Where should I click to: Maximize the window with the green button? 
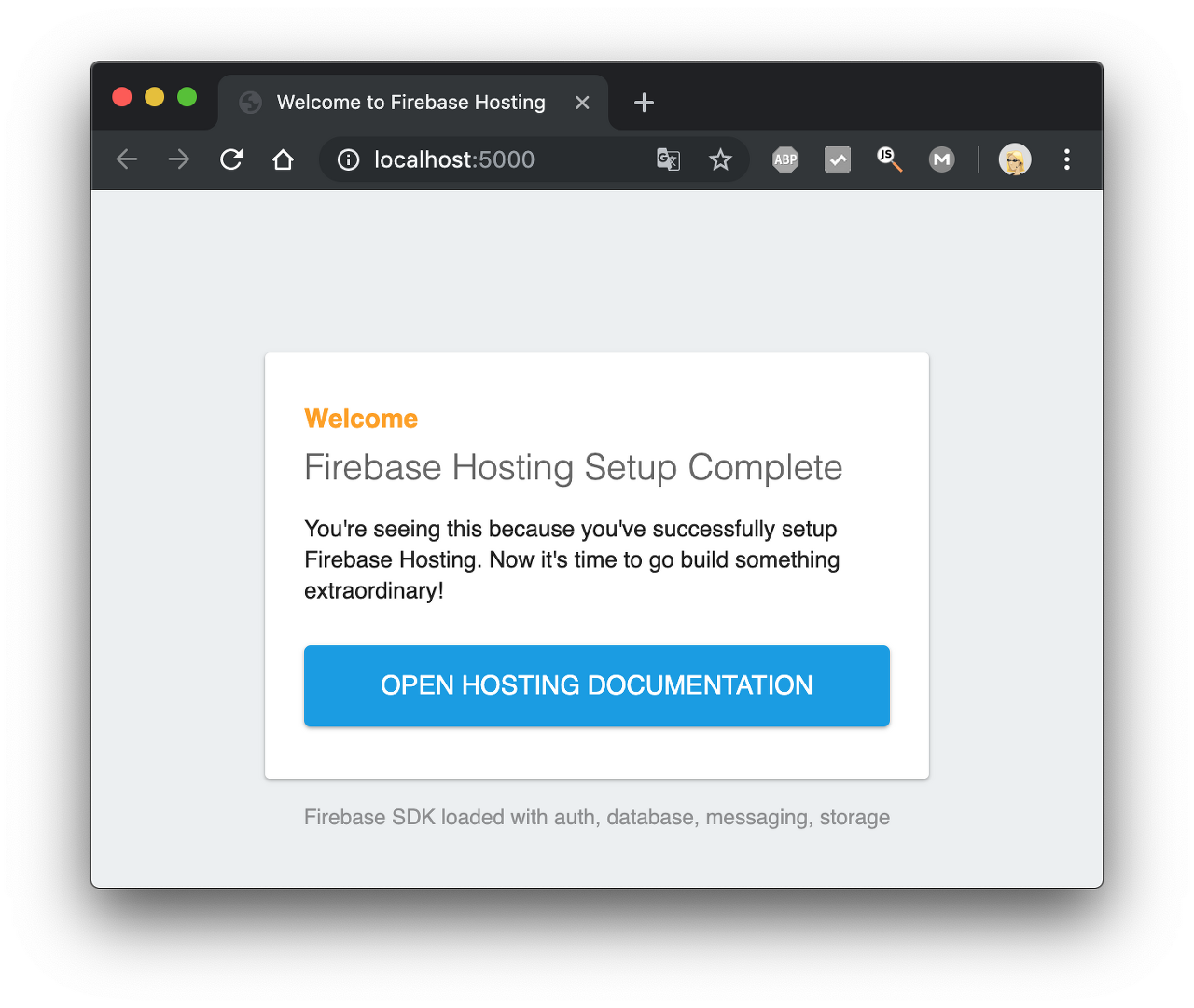[187, 97]
